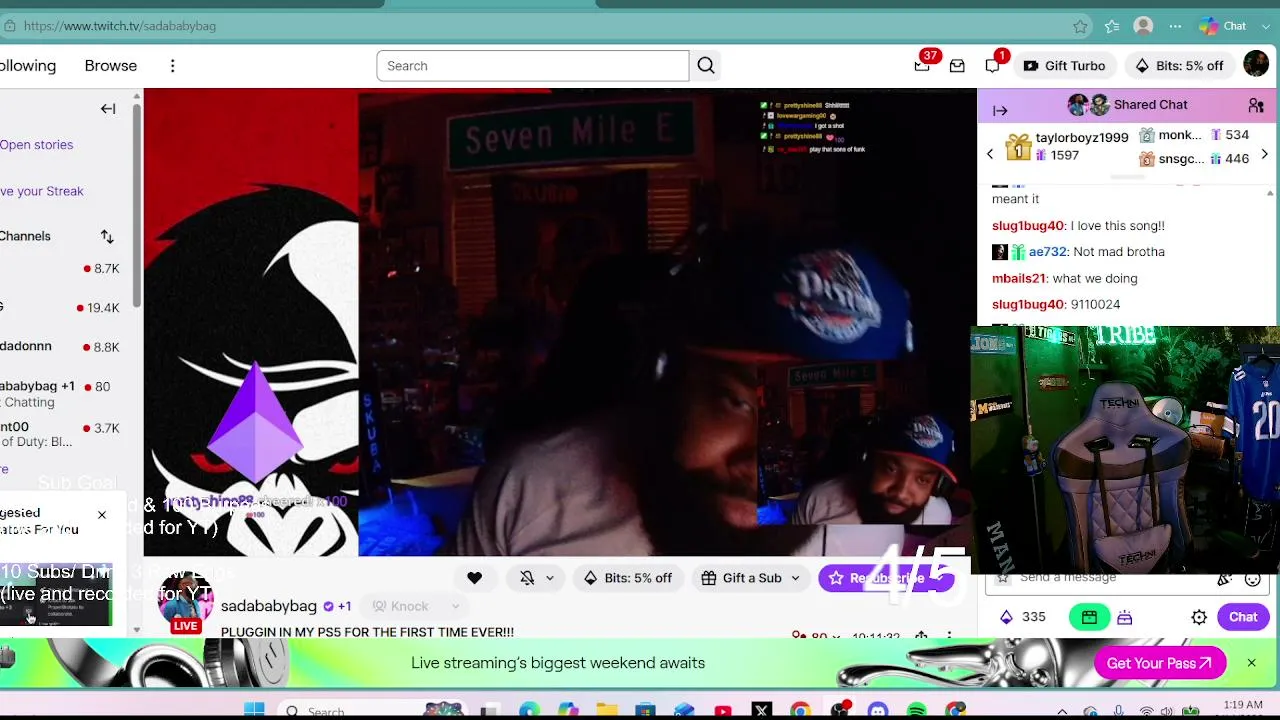1280x720 pixels.
Task: Open the Prime loot crown icon with 37 badge
Action: click(922, 66)
